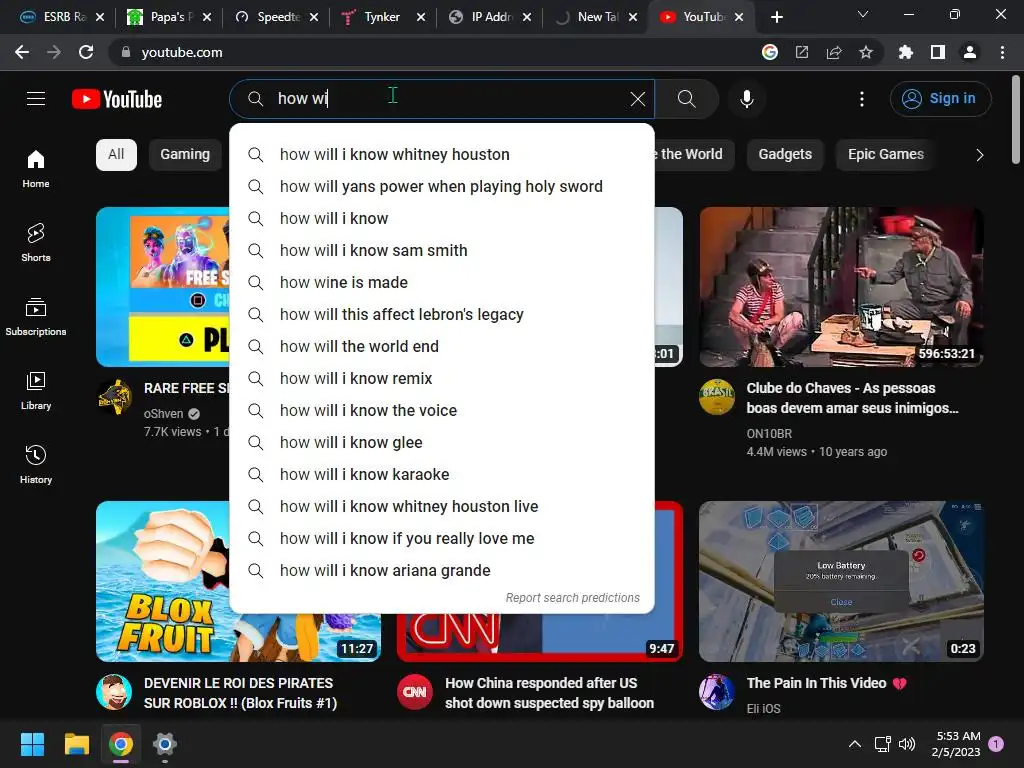Choose 'how will i know whitney houston live'
The height and width of the screenshot is (768, 1024).
point(442,506)
